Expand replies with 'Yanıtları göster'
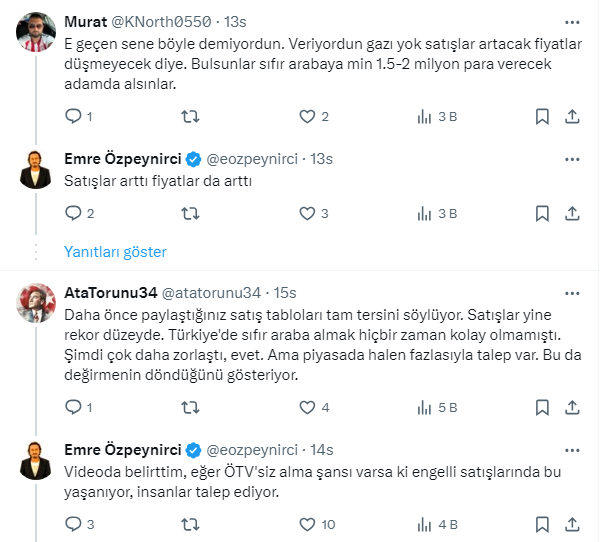607x542 pixels. point(115,252)
